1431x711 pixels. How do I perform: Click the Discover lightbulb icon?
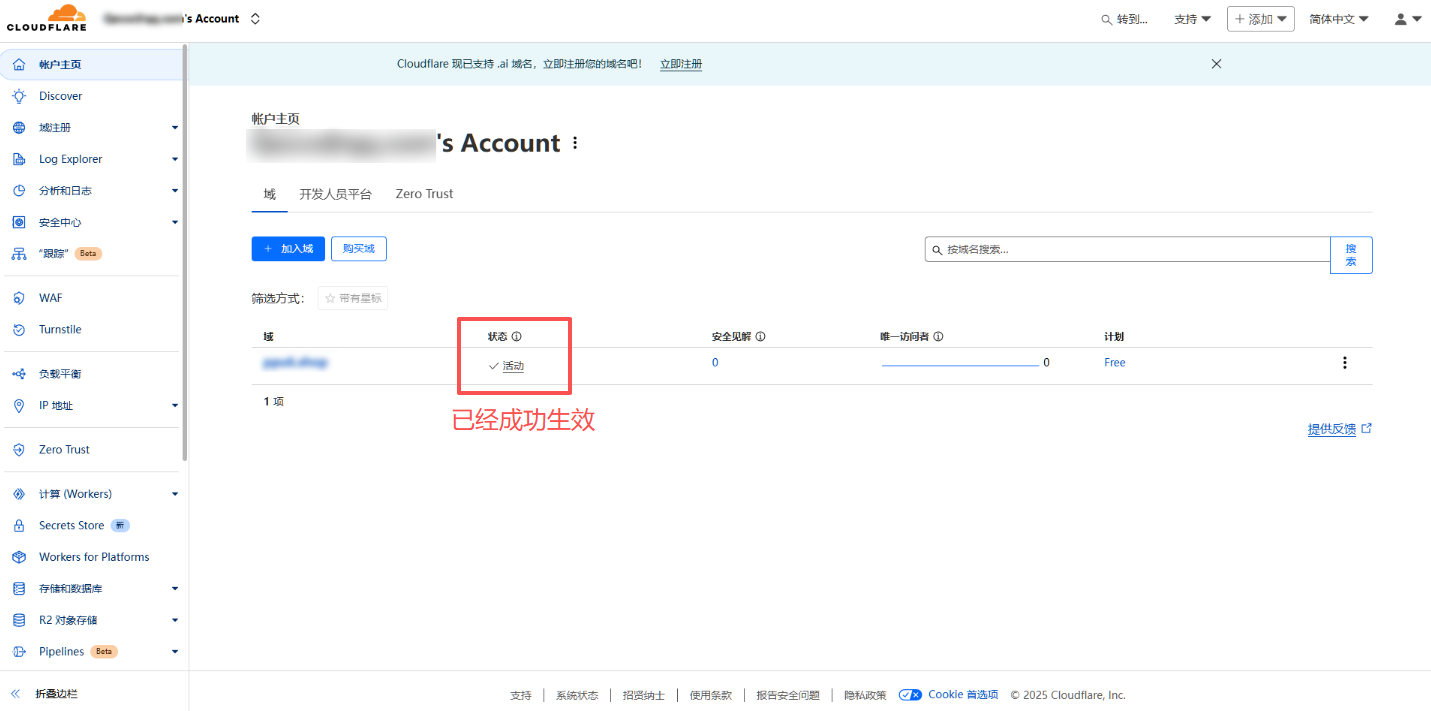[x=18, y=96]
